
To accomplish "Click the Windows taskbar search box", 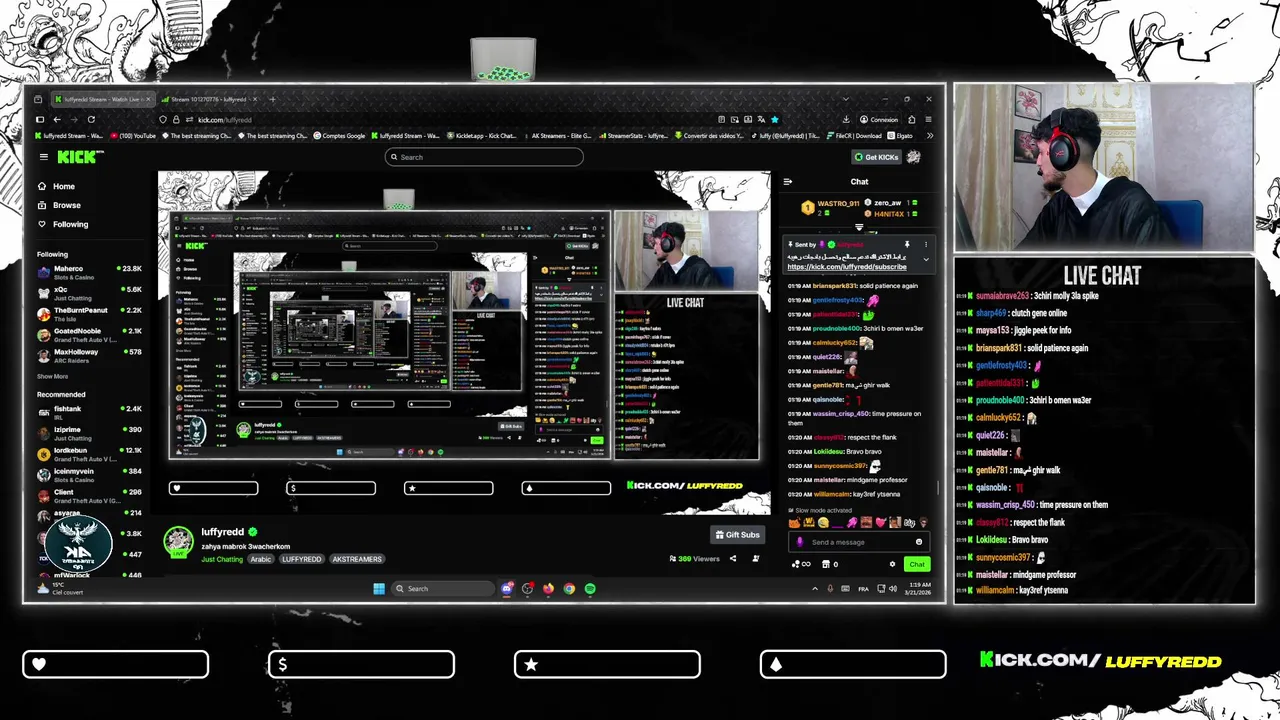I will 445,589.
